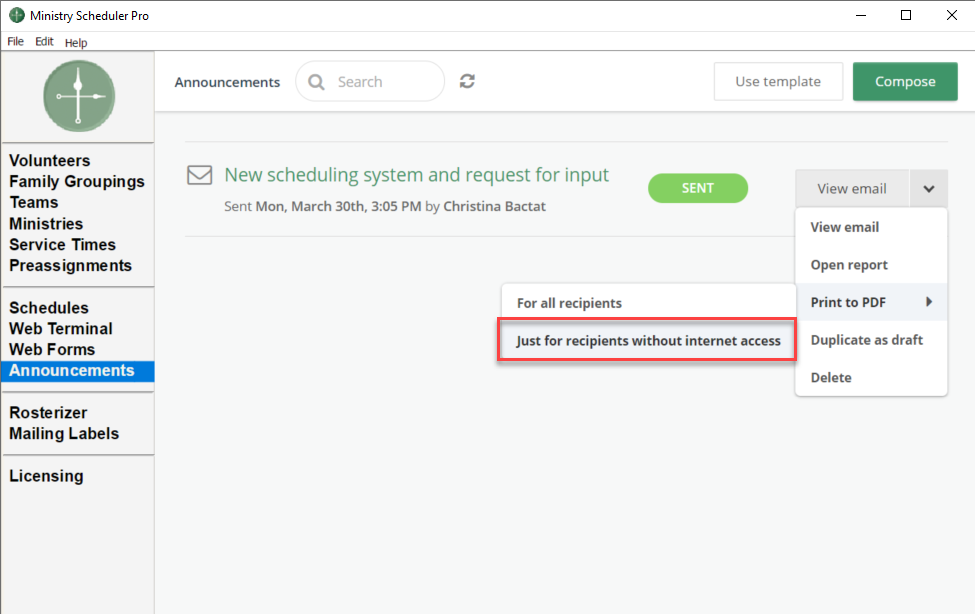Choose For all recipients option
This screenshot has height=614, width=975.
(569, 303)
